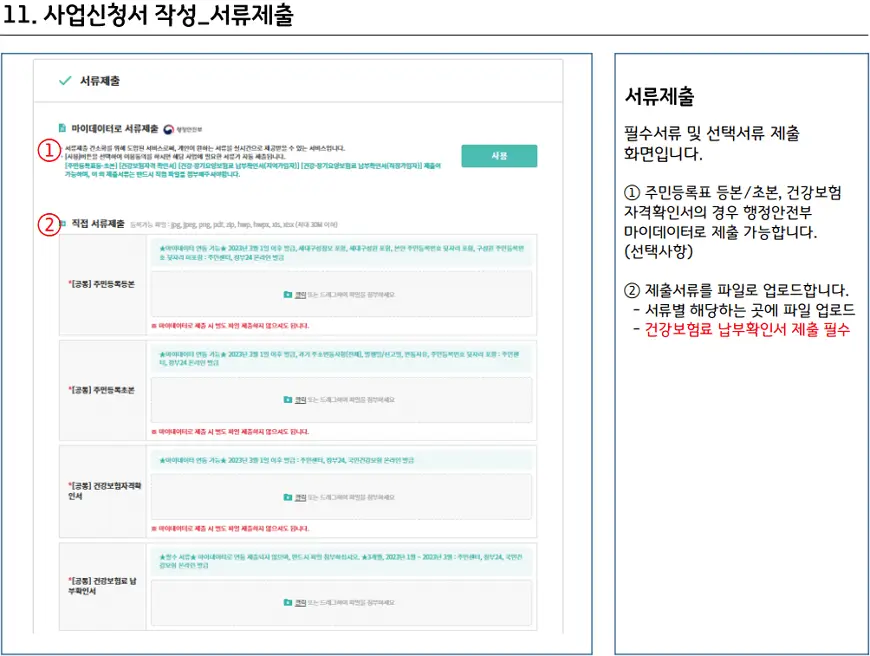Screen dimensions: 870x656
Task: Click folder icon in 주민등록등본 upload area
Action: coord(288,294)
